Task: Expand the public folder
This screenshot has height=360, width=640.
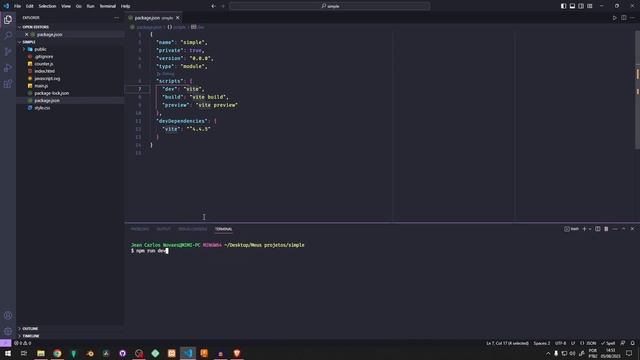Action: (40, 49)
